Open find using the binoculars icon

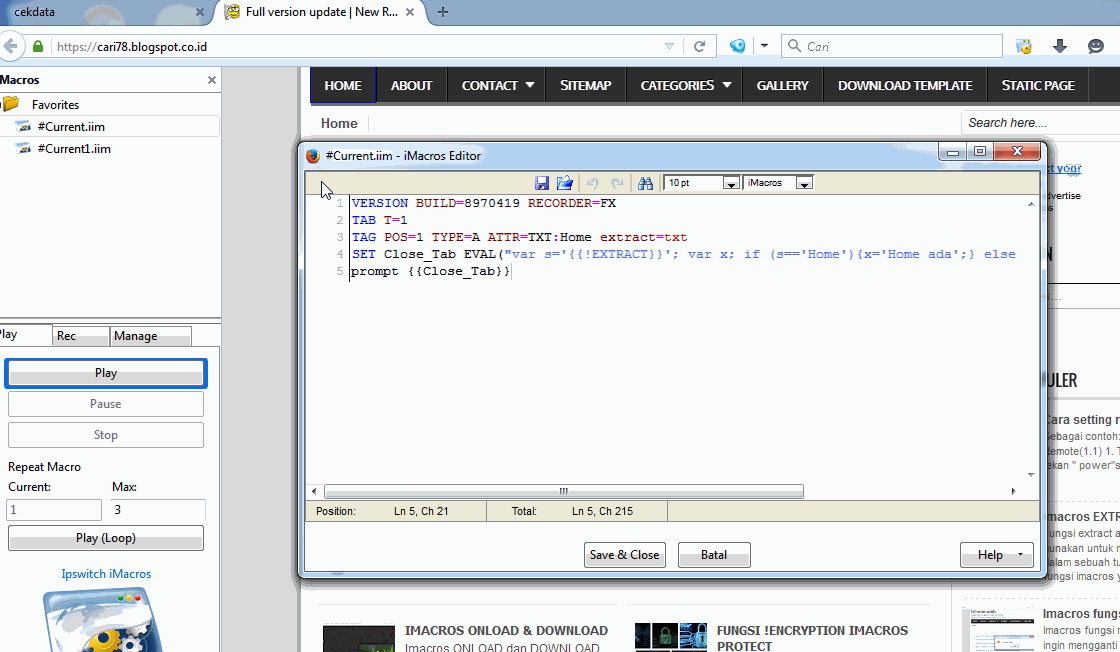coord(646,183)
